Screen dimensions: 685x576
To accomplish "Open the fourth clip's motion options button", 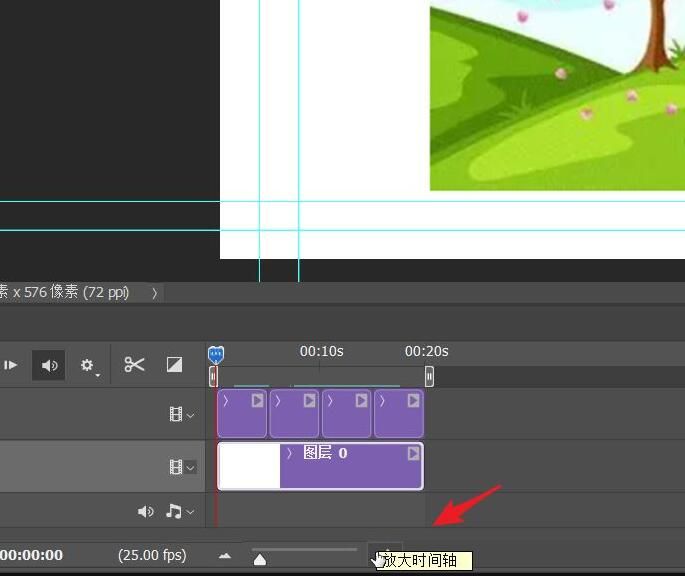I will click(x=413, y=400).
